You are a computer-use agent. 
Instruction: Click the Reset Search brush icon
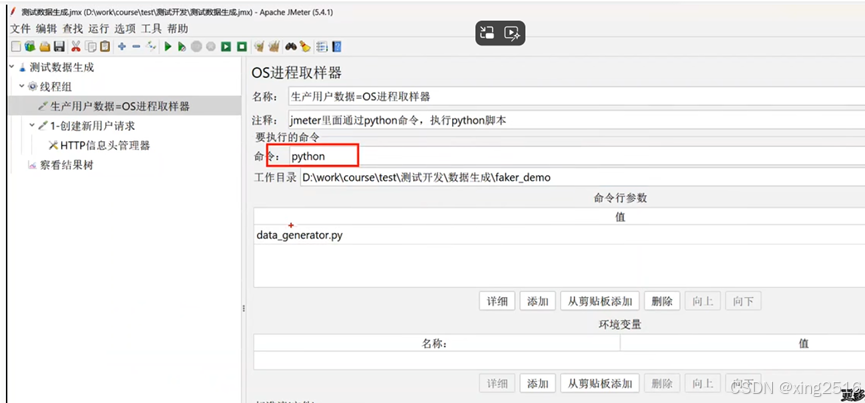point(305,47)
